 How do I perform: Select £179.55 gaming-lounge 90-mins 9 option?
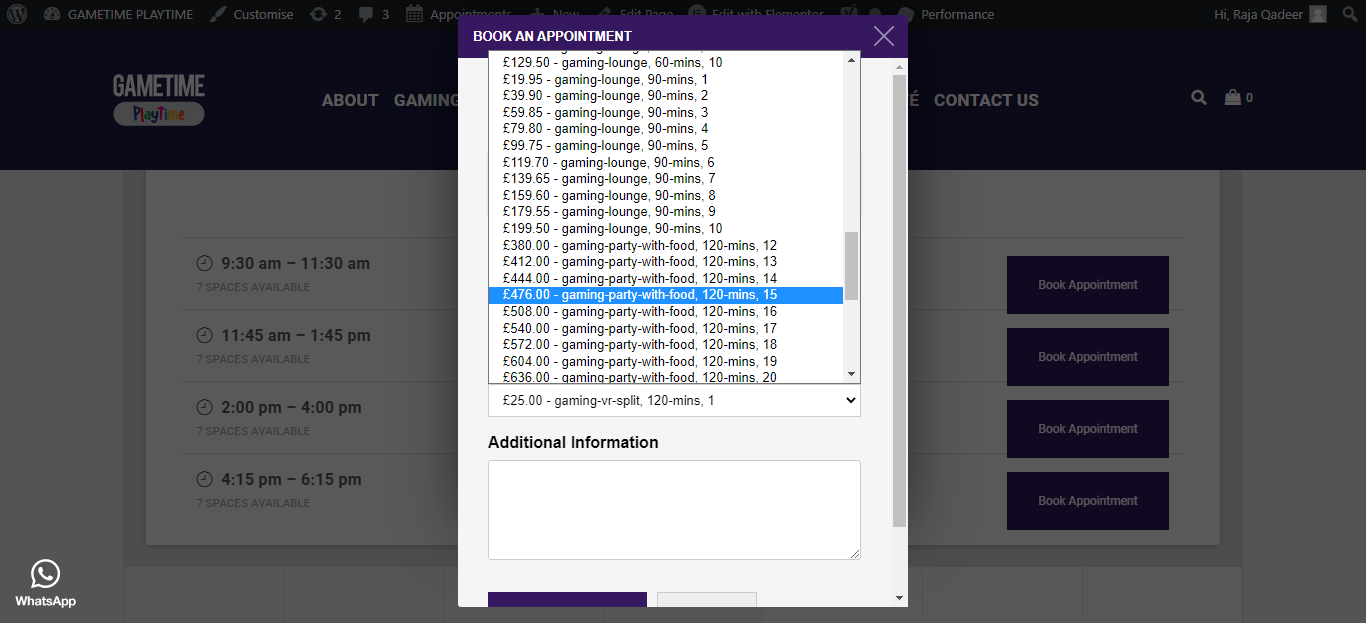point(665,211)
